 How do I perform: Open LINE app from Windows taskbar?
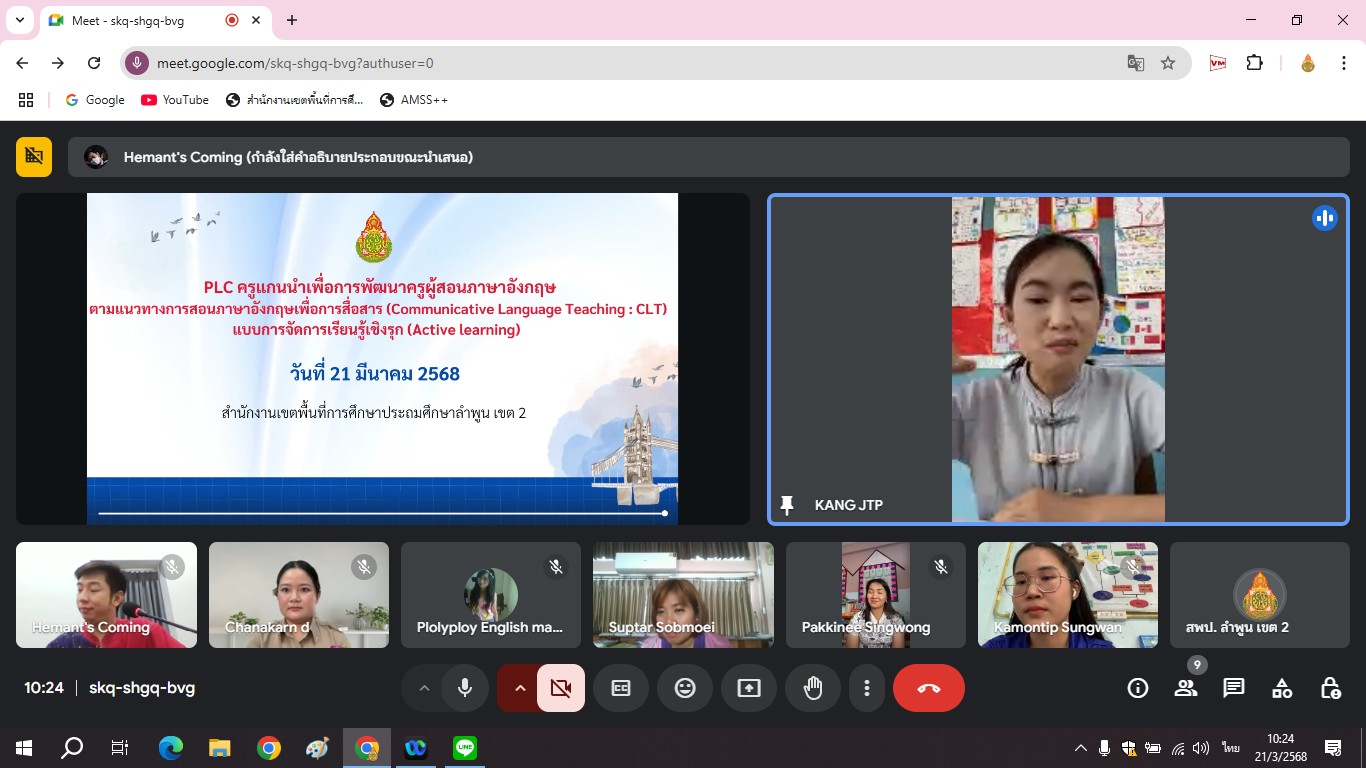(x=465, y=748)
